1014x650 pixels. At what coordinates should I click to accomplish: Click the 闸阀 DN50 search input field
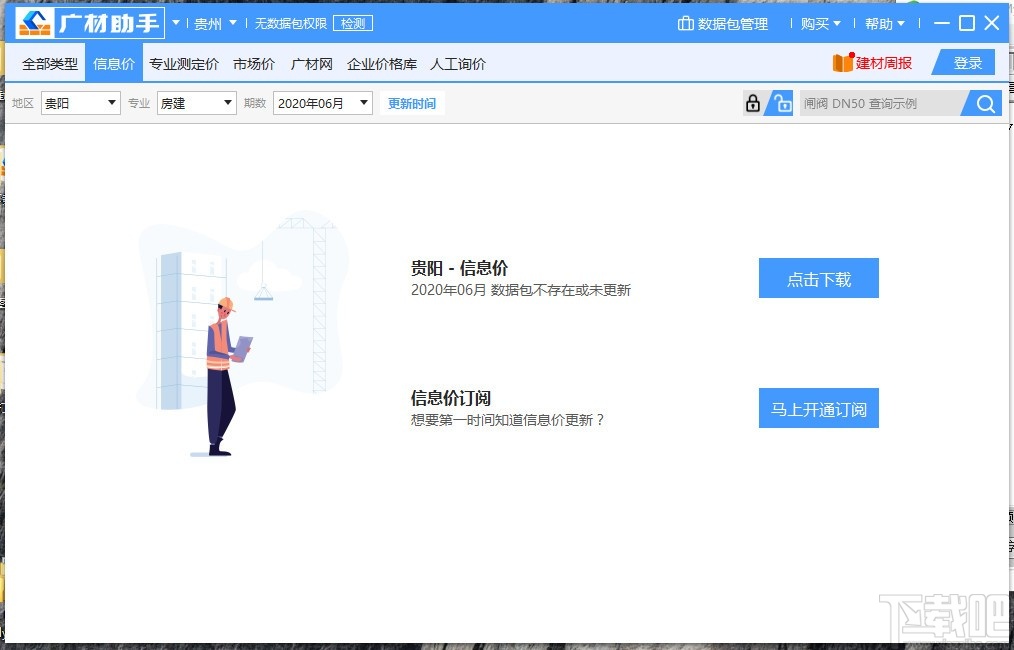pyautogui.click(x=880, y=103)
